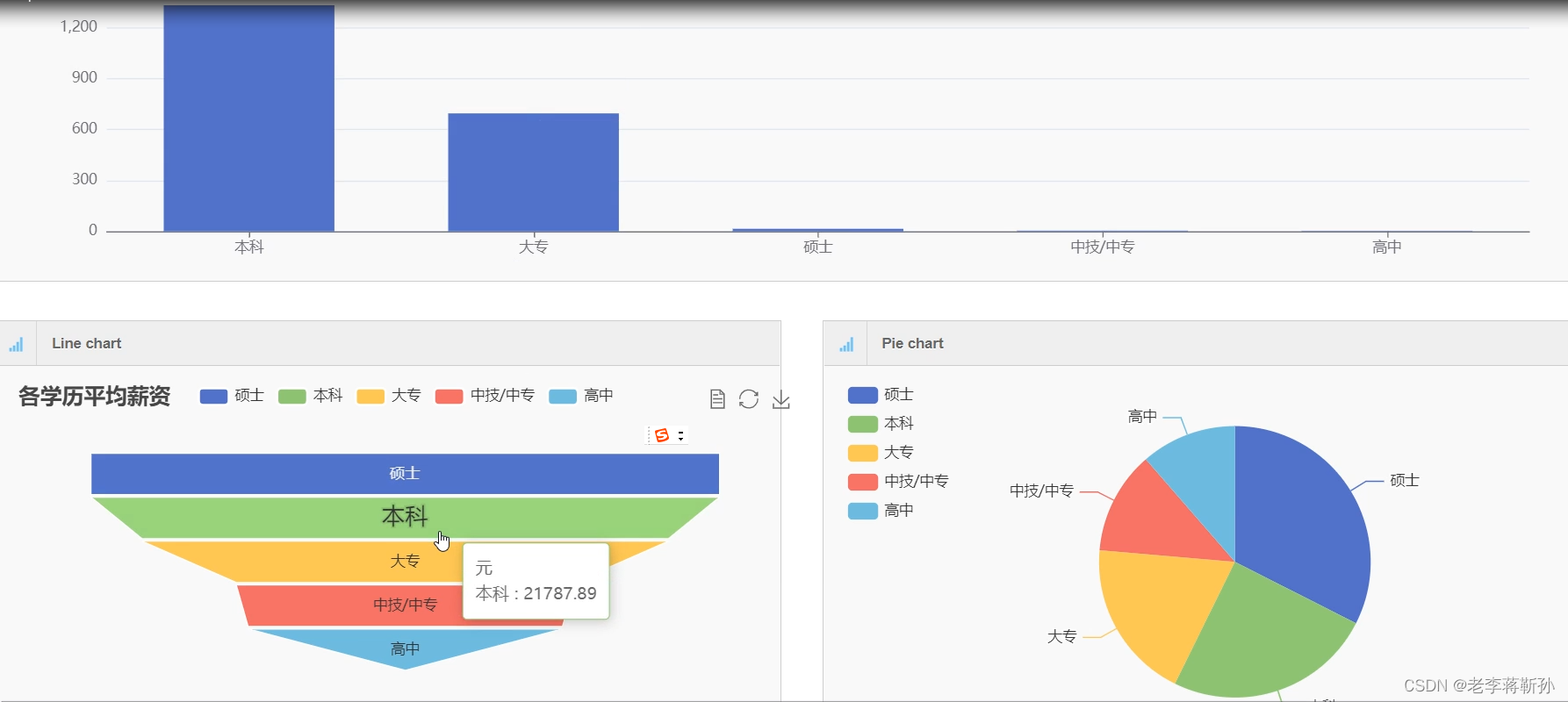Click the Sogou input method icon

pos(662,435)
